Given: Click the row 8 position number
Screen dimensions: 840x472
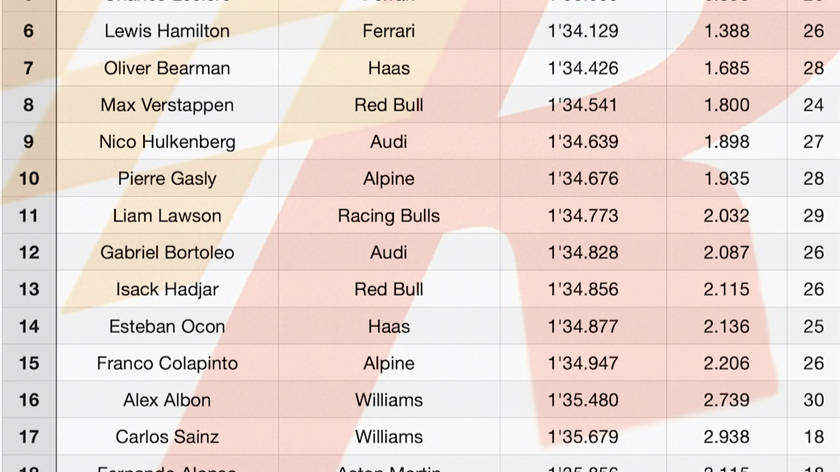Looking at the screenshot, I should pos(28,105).
